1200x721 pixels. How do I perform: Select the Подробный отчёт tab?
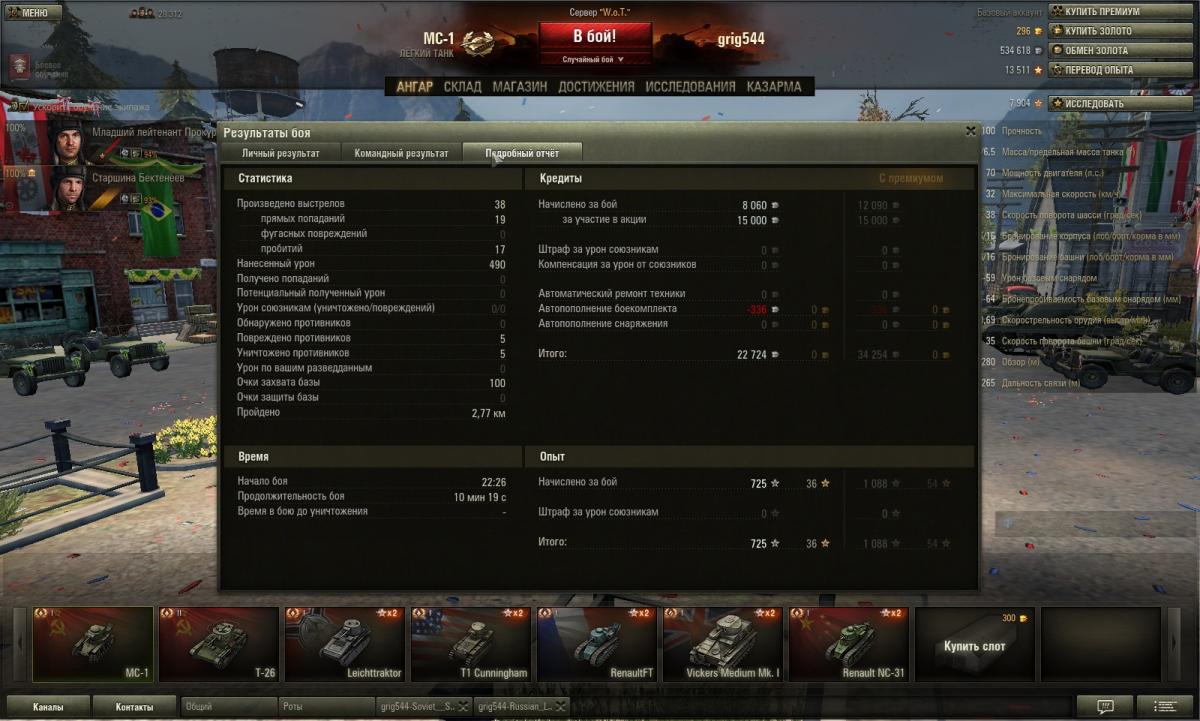tap(522, 153)
